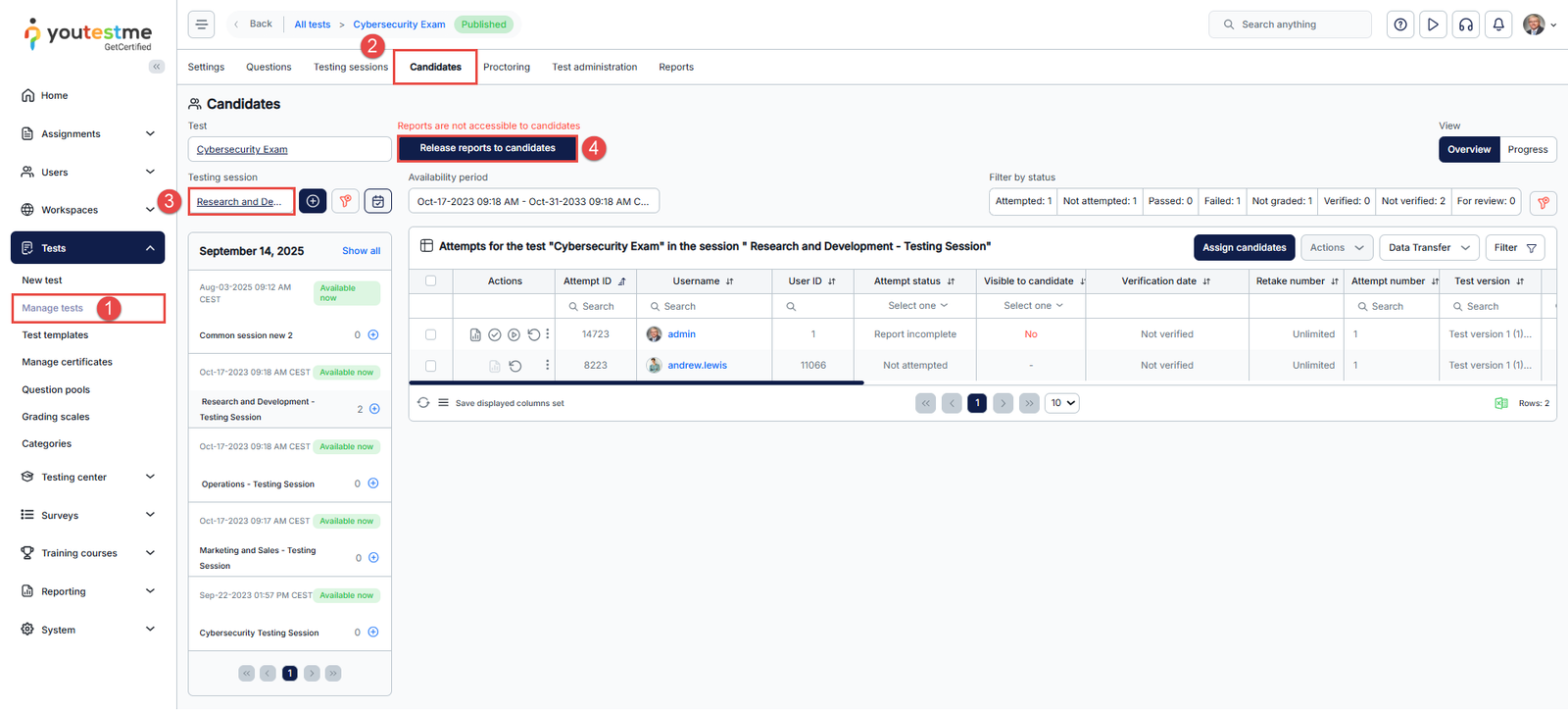
Task: Open the Data Transfer dropdown
Action: click(1428, 248)
